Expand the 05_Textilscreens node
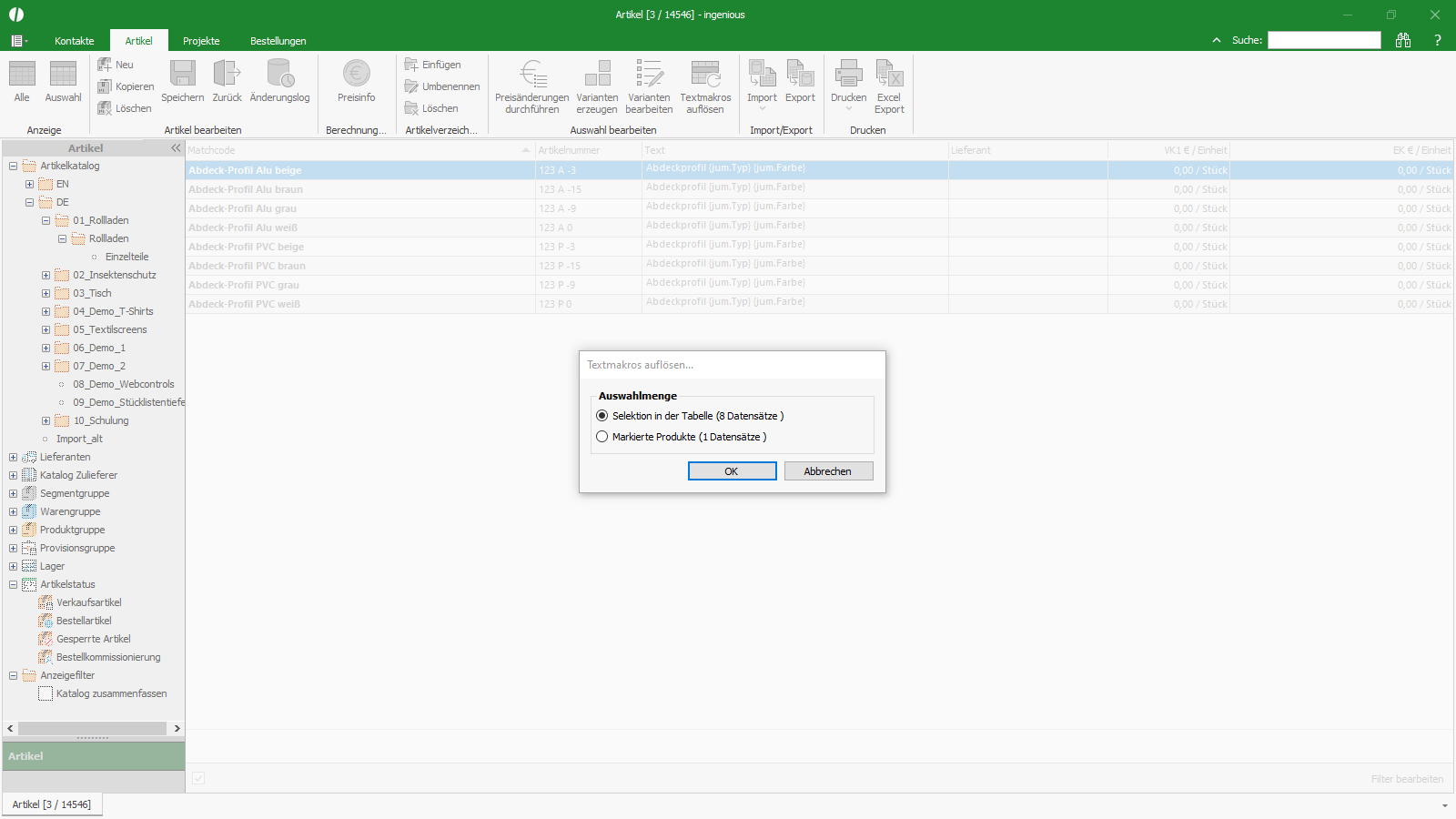Image resolution: width=1456 pixels, height=819 pixels. coord(45,329)
